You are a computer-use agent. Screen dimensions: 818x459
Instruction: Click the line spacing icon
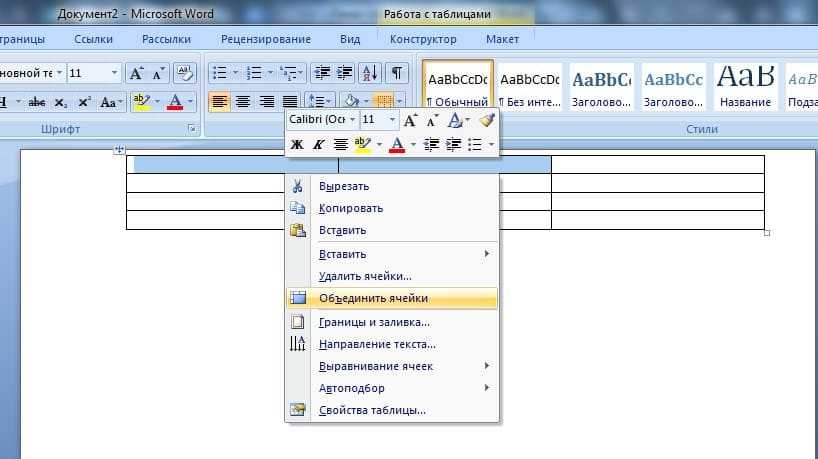tap(315, 101)
